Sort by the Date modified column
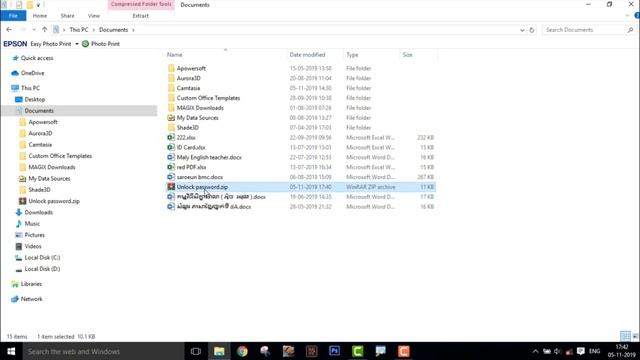The height and width of the screenshot is (360, 640). point(307,55)
